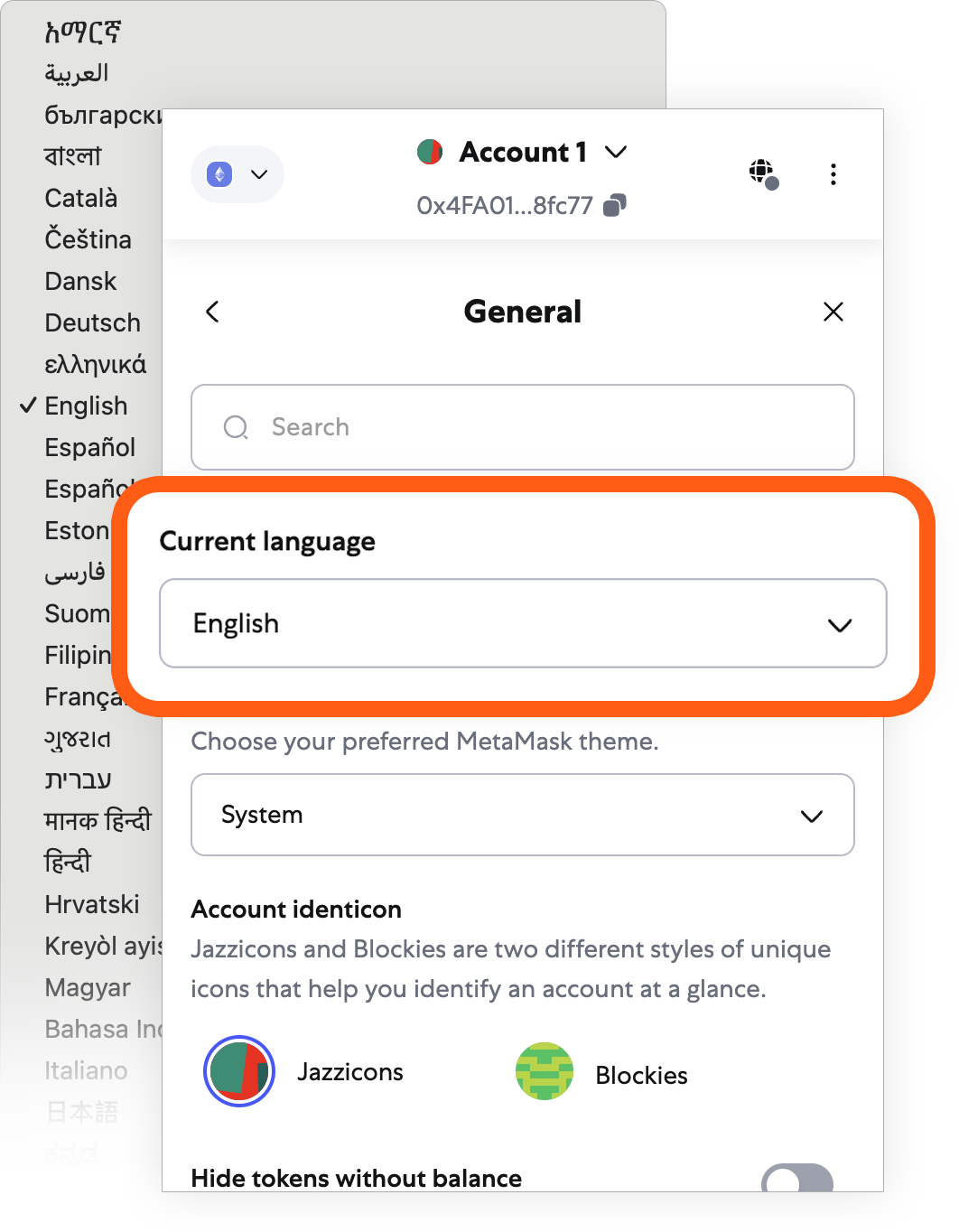959x1232 pixels.
Task: Click the Account 1 avatar icon
Action: point(430,152)
